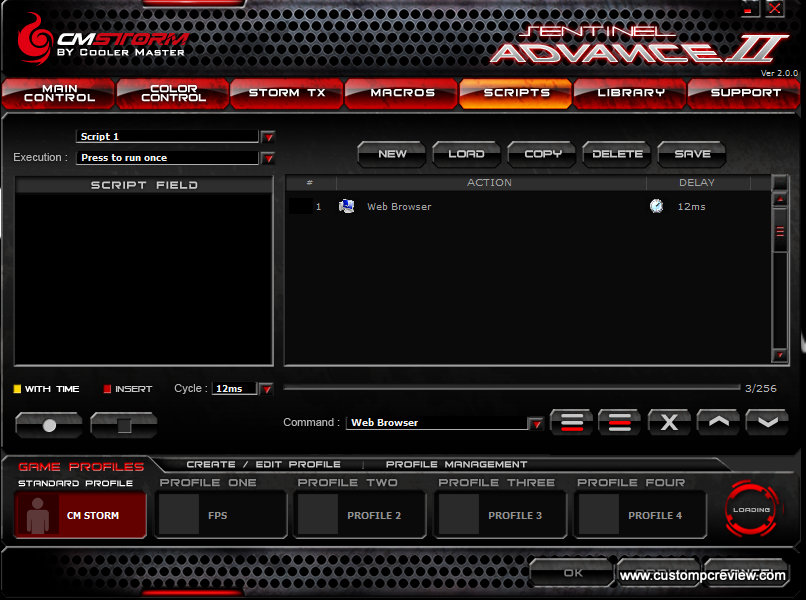Click the second red-lines command icon
The width and height of the screenshot is (806, 600).
pos(619,423)
